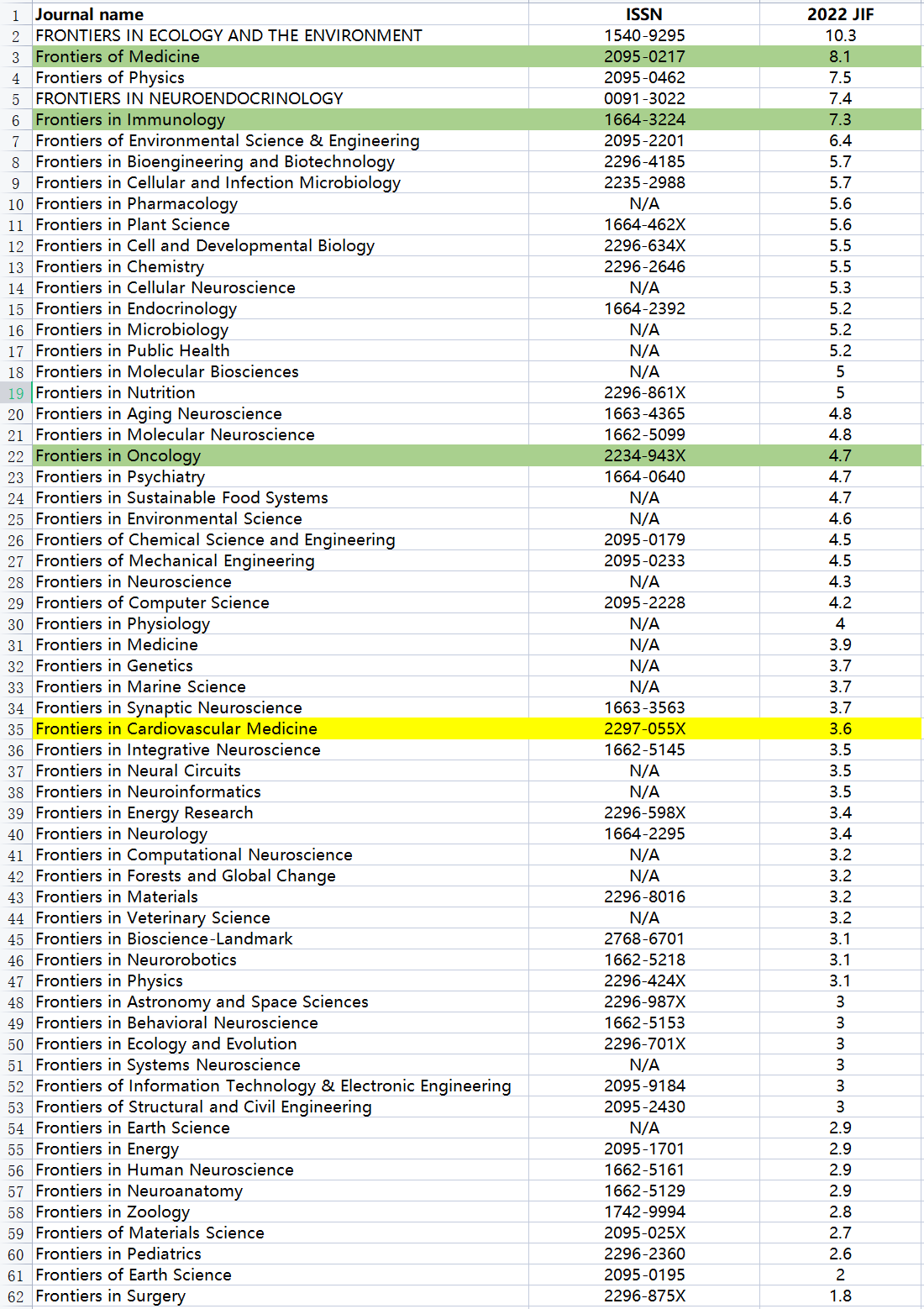This screenshot has height=1309, width=924.
Task: Select 'Frontiers in Psychiatry' cell
Action: click(x=281, y=476)
